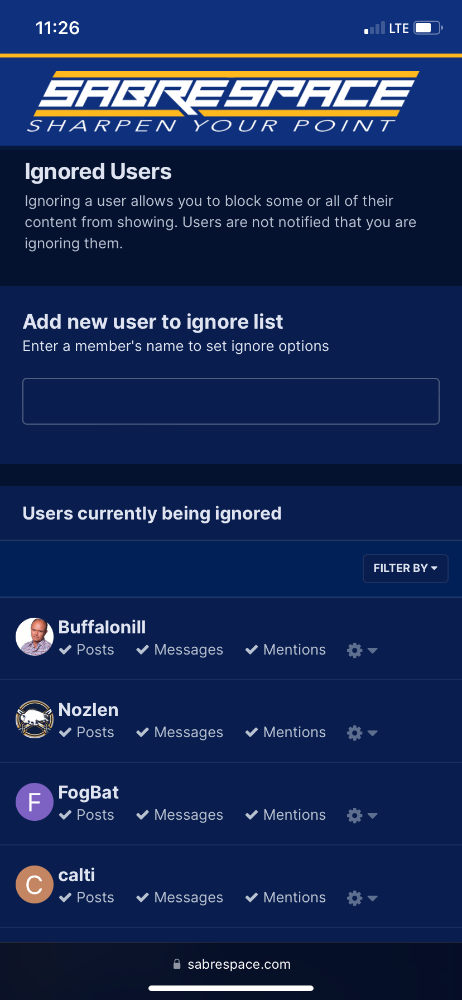Expand the FILTER BY dropdown

[x=405, y=568]
